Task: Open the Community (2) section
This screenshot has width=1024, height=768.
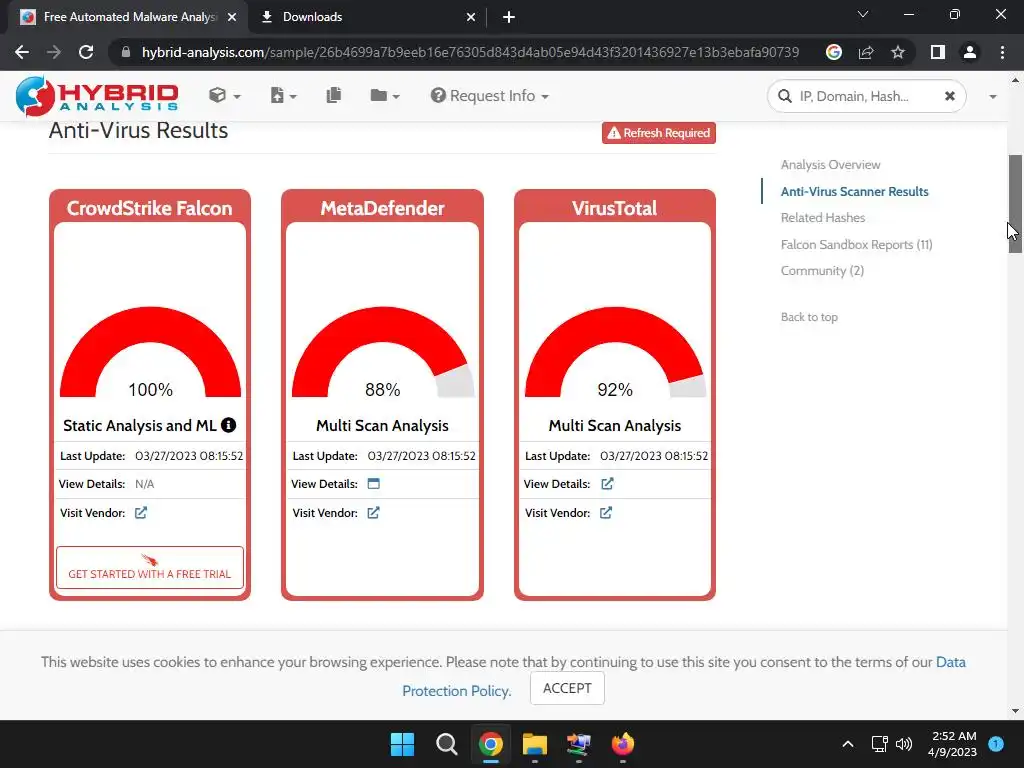Action: pos(822,270)
